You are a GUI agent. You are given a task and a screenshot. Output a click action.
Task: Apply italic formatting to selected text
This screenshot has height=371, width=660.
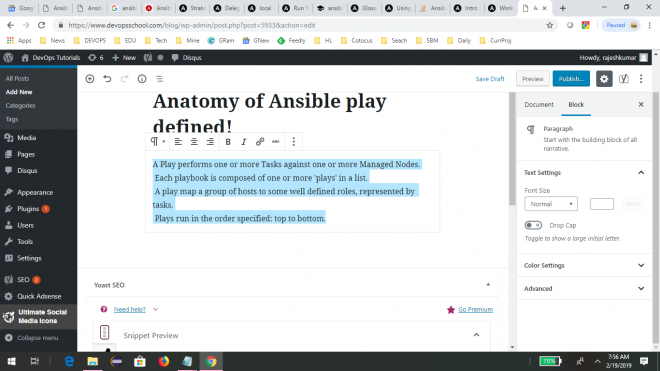click(x=243, y=142)
